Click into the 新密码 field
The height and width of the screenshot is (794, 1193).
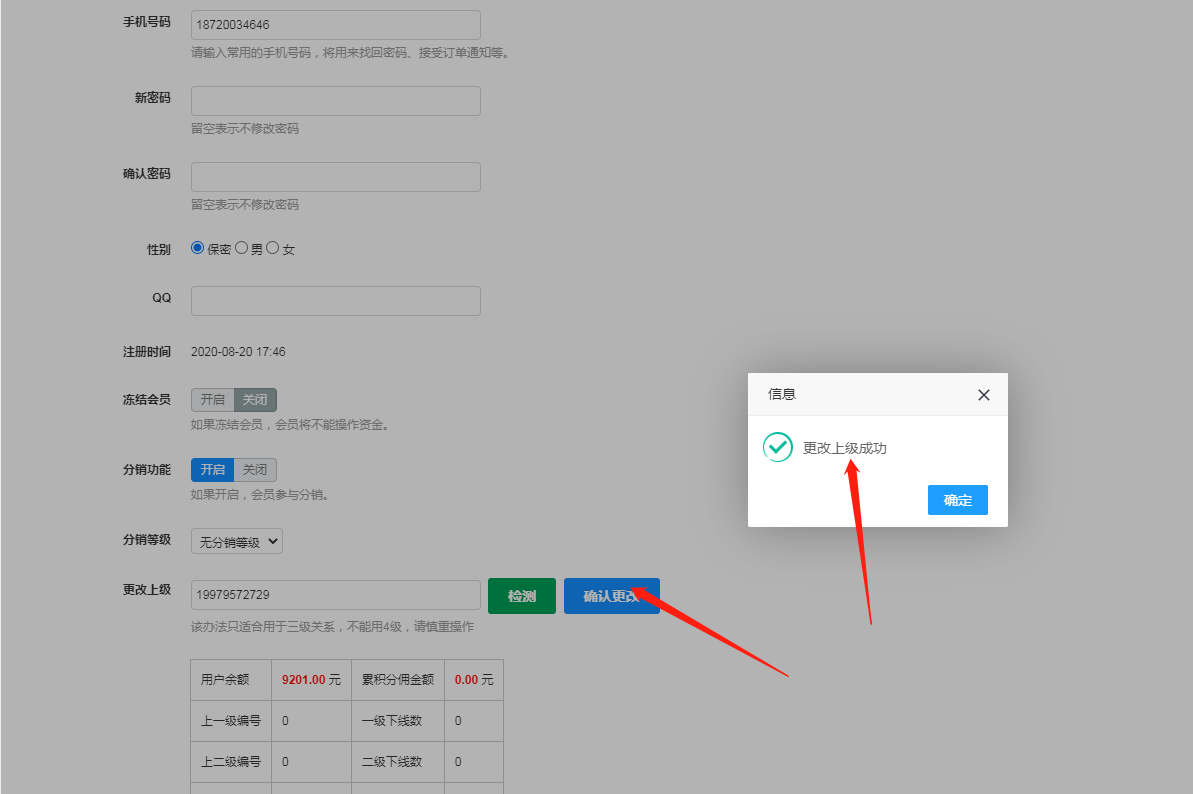[x=335, y=101]
